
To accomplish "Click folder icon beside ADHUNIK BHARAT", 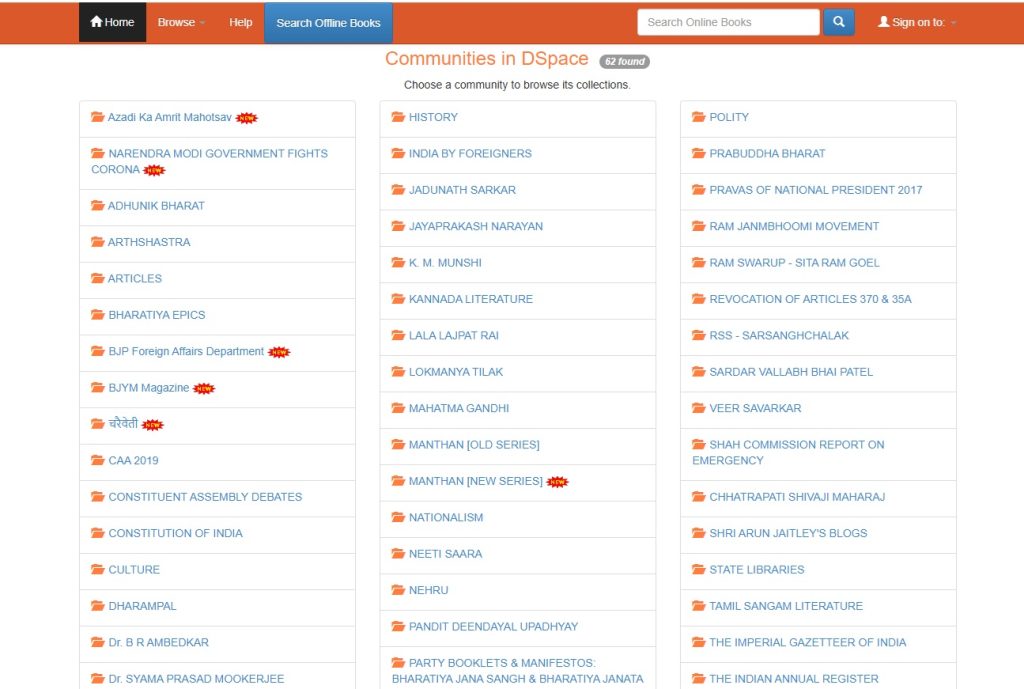I will click(x=98, y=205).
